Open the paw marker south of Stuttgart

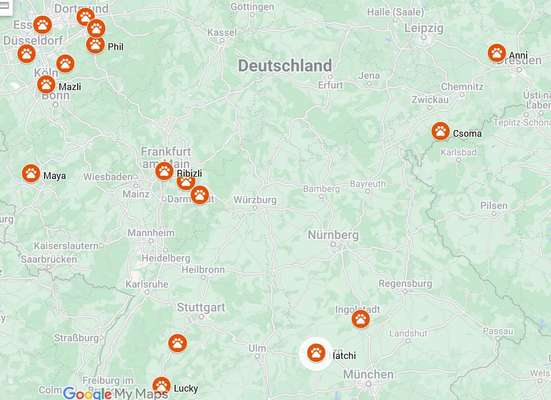click(x=177, y=343)
